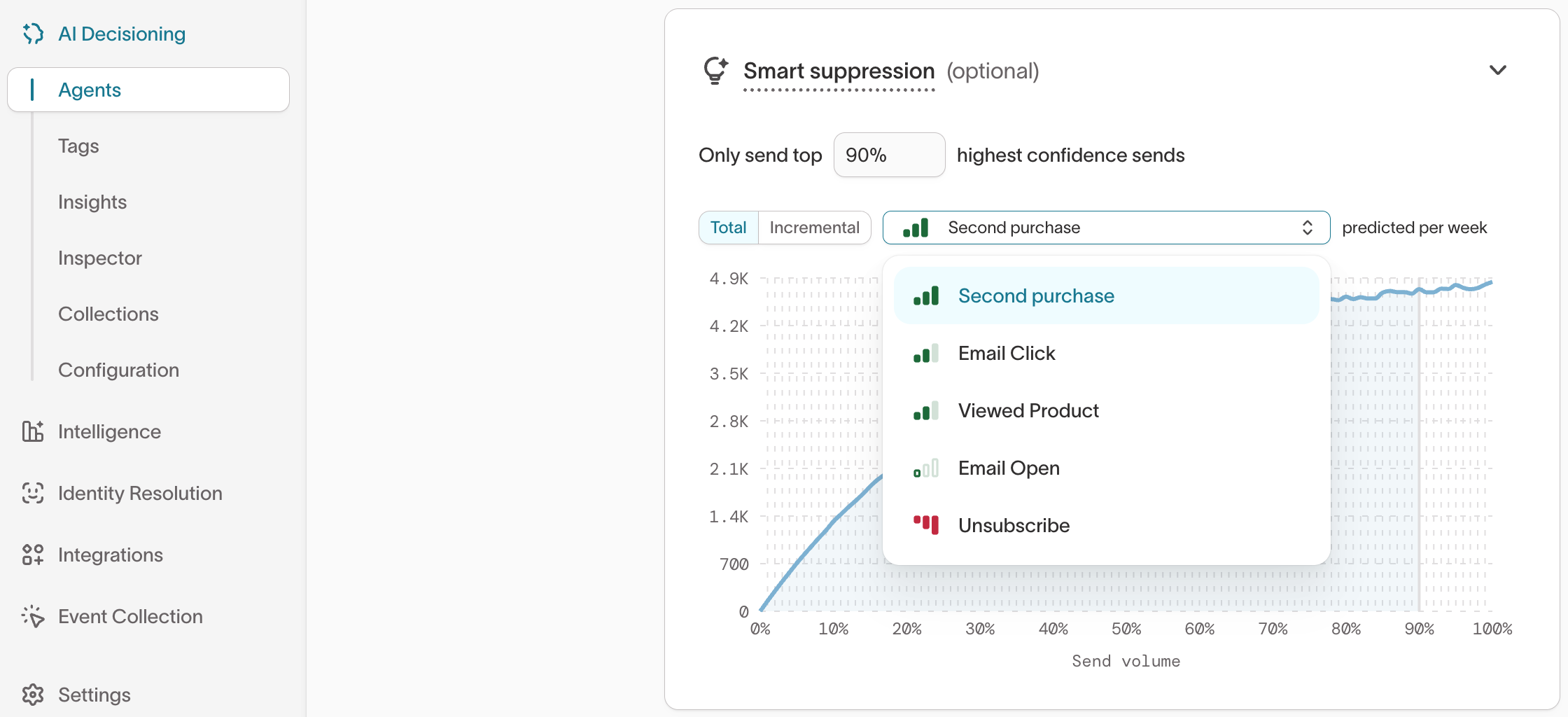
Task: Open the Insights page
Action: 92,202
